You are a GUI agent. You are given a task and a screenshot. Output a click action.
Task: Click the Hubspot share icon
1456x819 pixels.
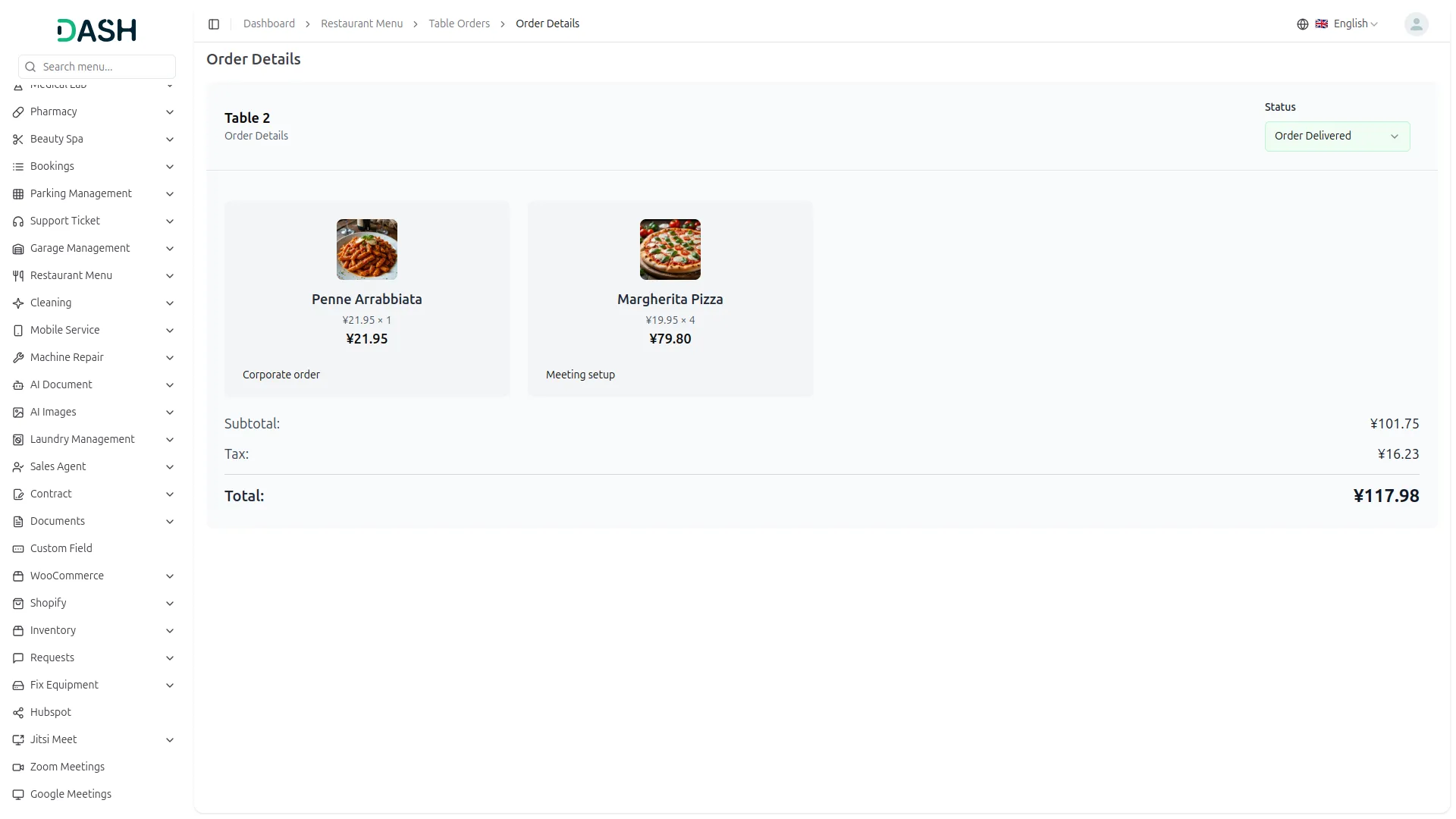pos(18,713)
